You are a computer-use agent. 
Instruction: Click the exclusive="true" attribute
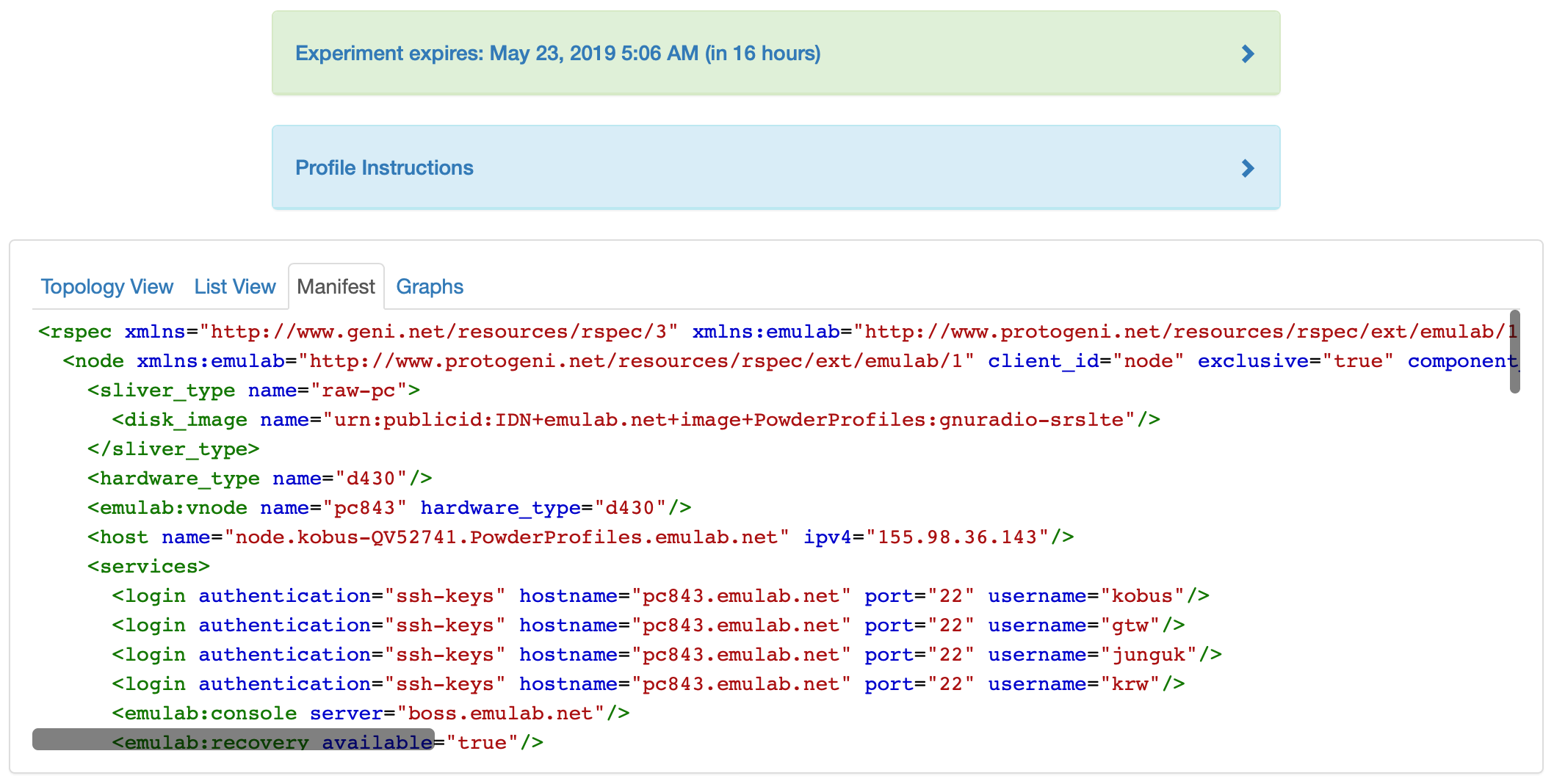[x=1295, y=361]
